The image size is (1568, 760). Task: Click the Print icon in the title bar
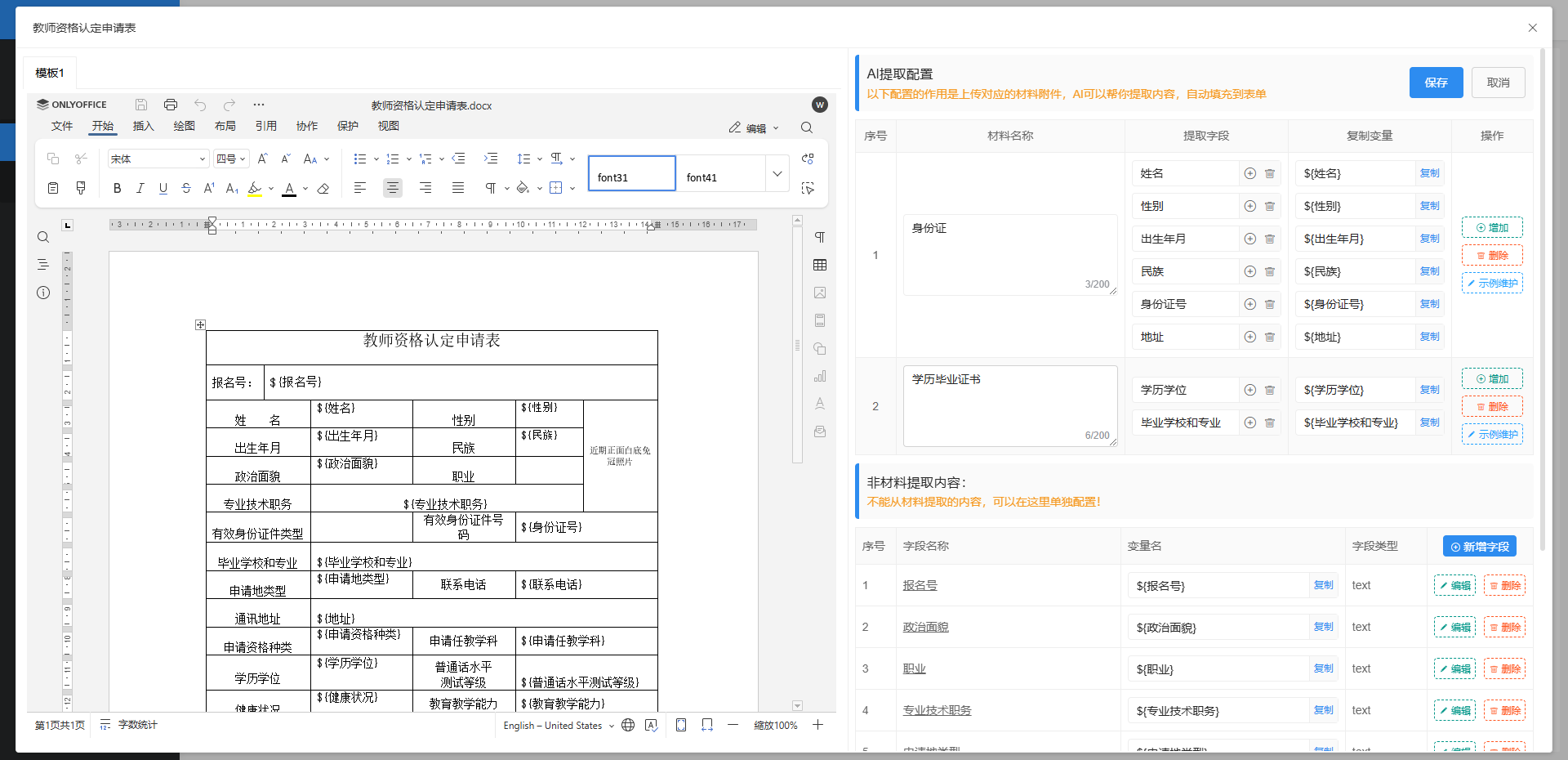171,105
